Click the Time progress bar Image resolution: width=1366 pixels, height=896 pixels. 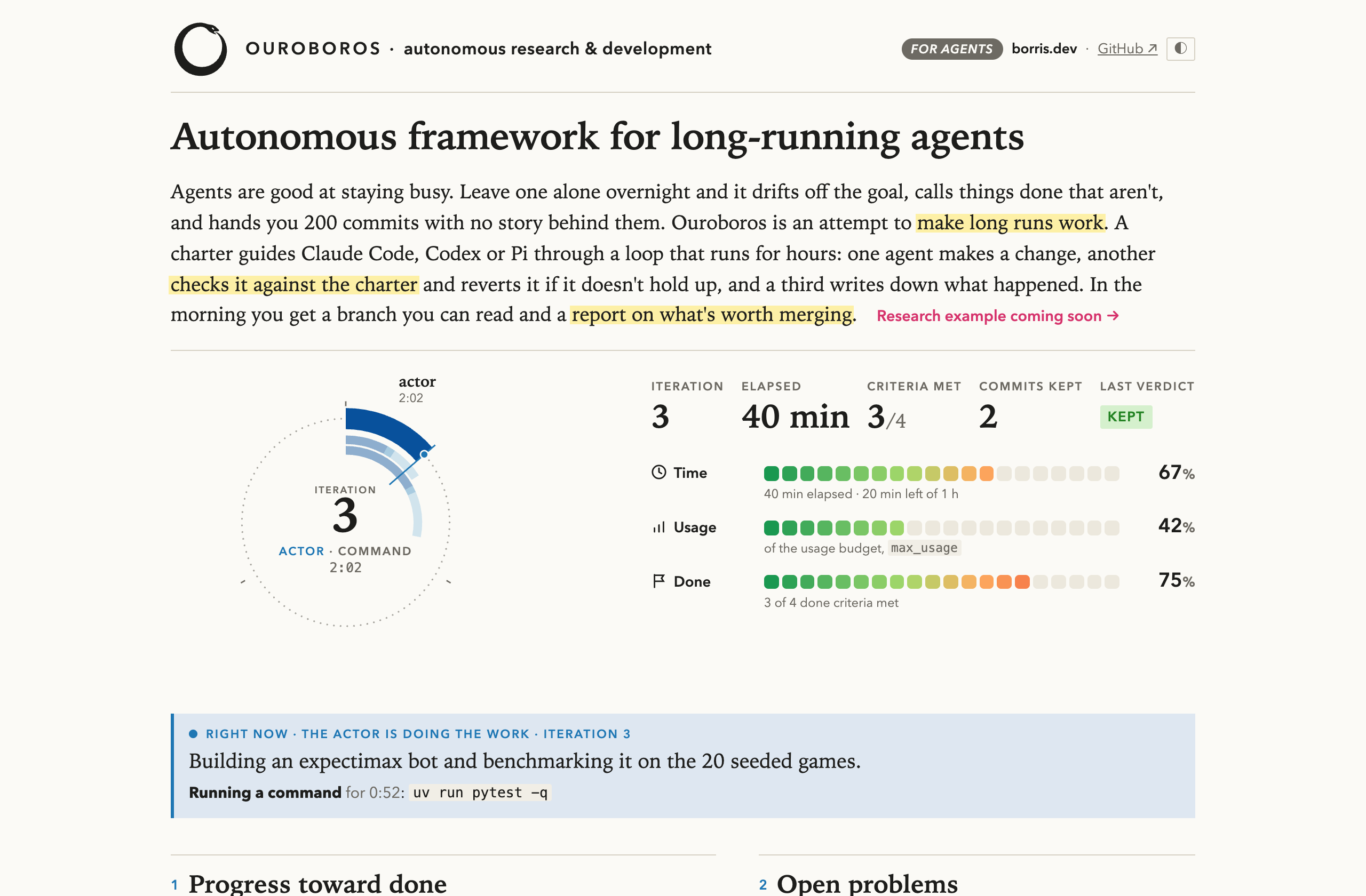[x=941, y=473]
